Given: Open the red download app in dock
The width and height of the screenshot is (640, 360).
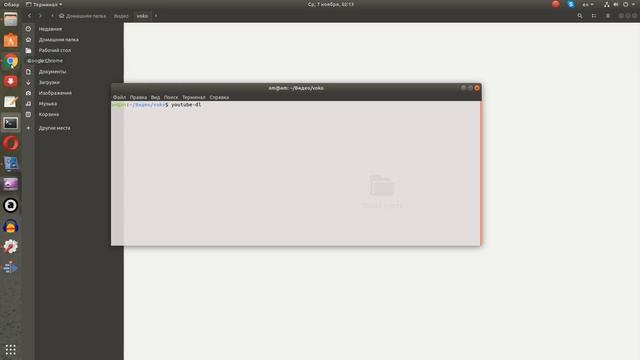Looking at the screenshot, I should click(11, 82).
